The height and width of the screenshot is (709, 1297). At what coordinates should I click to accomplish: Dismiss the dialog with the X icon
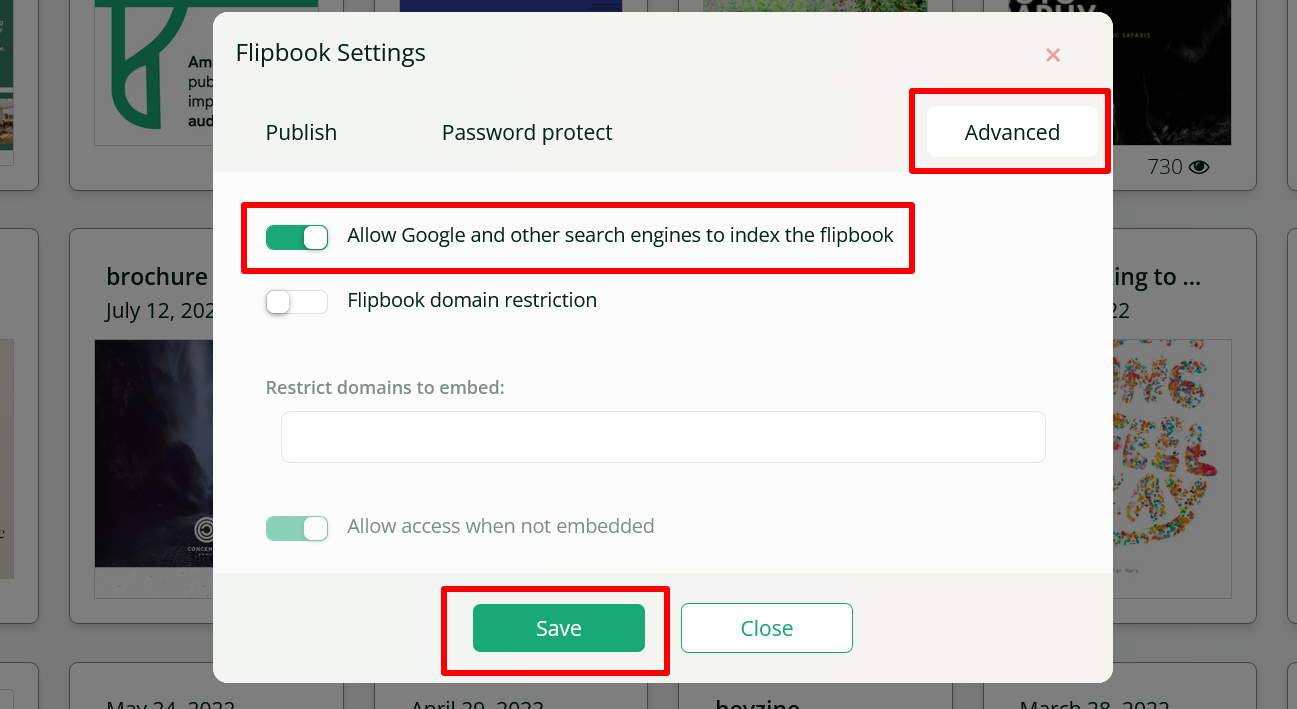click(1052, 55)
